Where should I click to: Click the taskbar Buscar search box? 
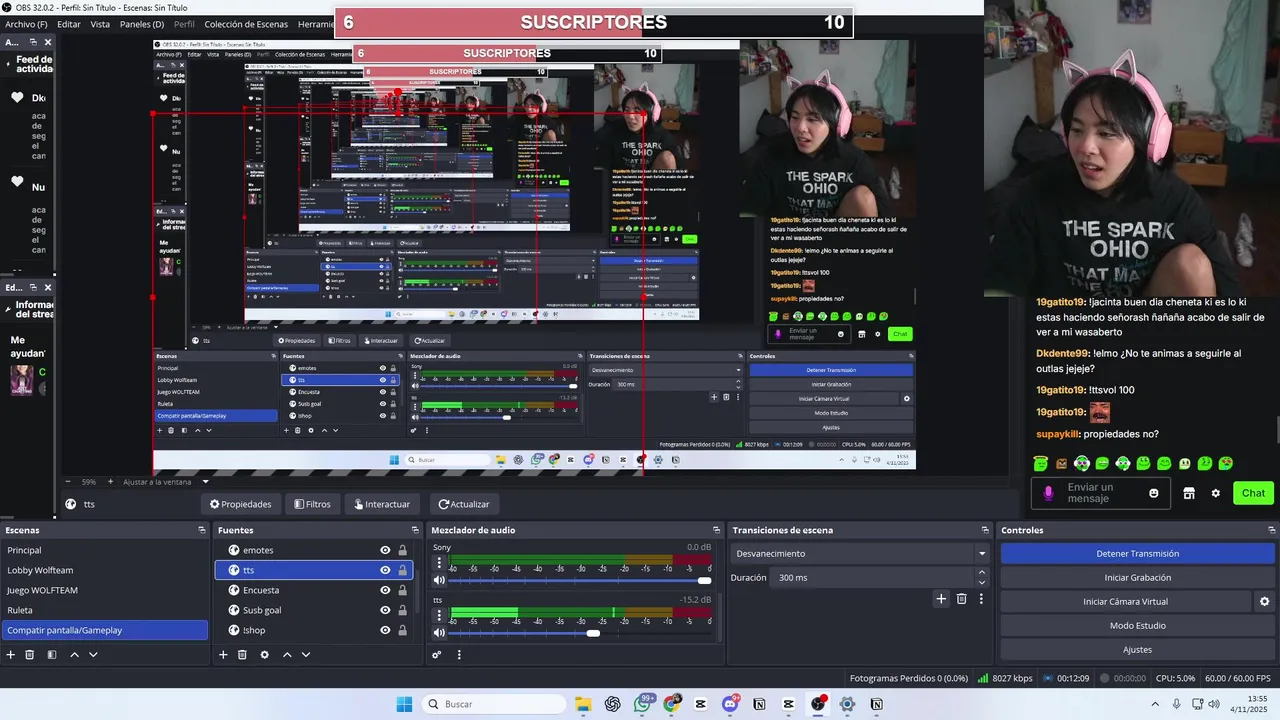[493, 704]
